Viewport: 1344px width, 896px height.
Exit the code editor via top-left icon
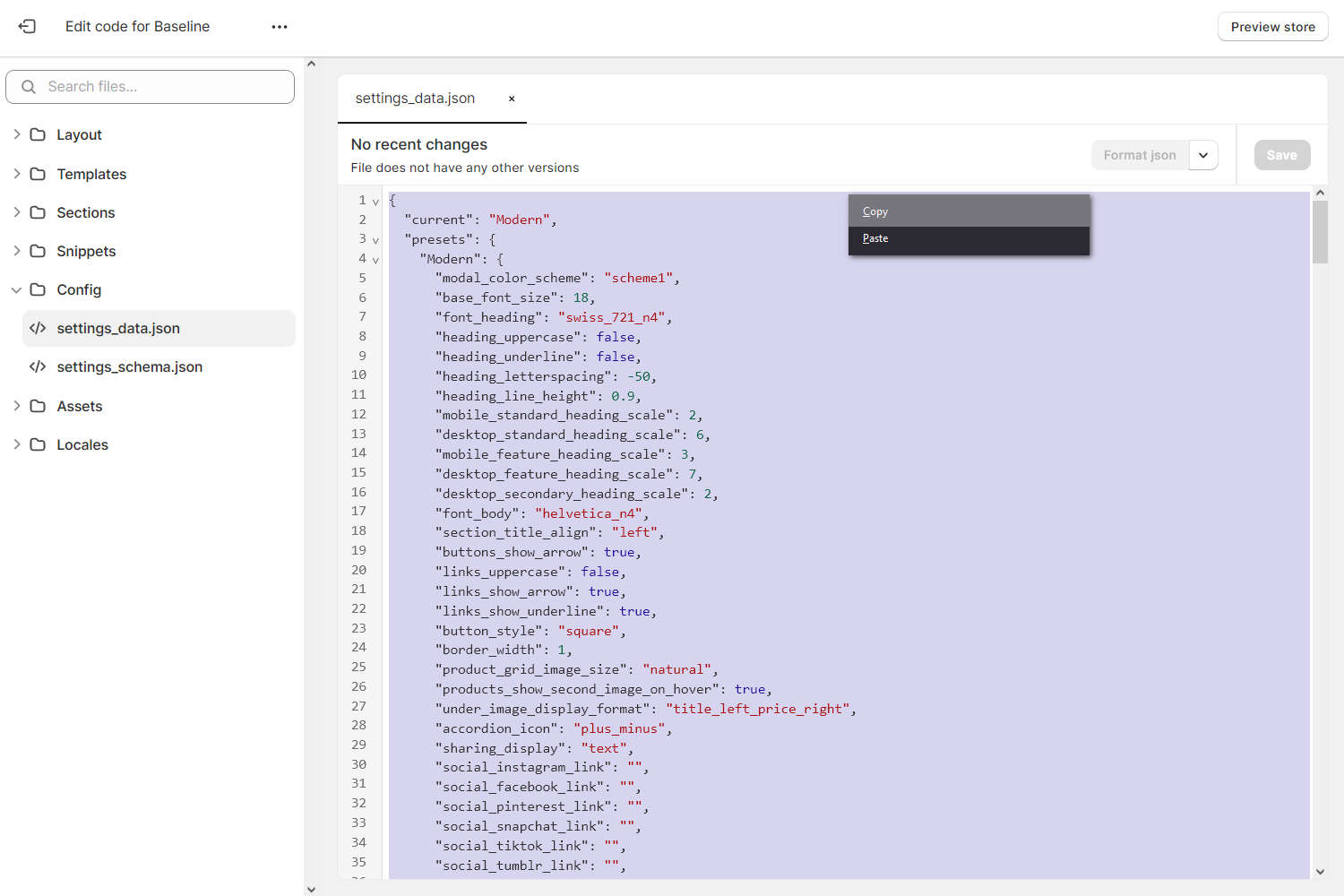pos(27,26)
